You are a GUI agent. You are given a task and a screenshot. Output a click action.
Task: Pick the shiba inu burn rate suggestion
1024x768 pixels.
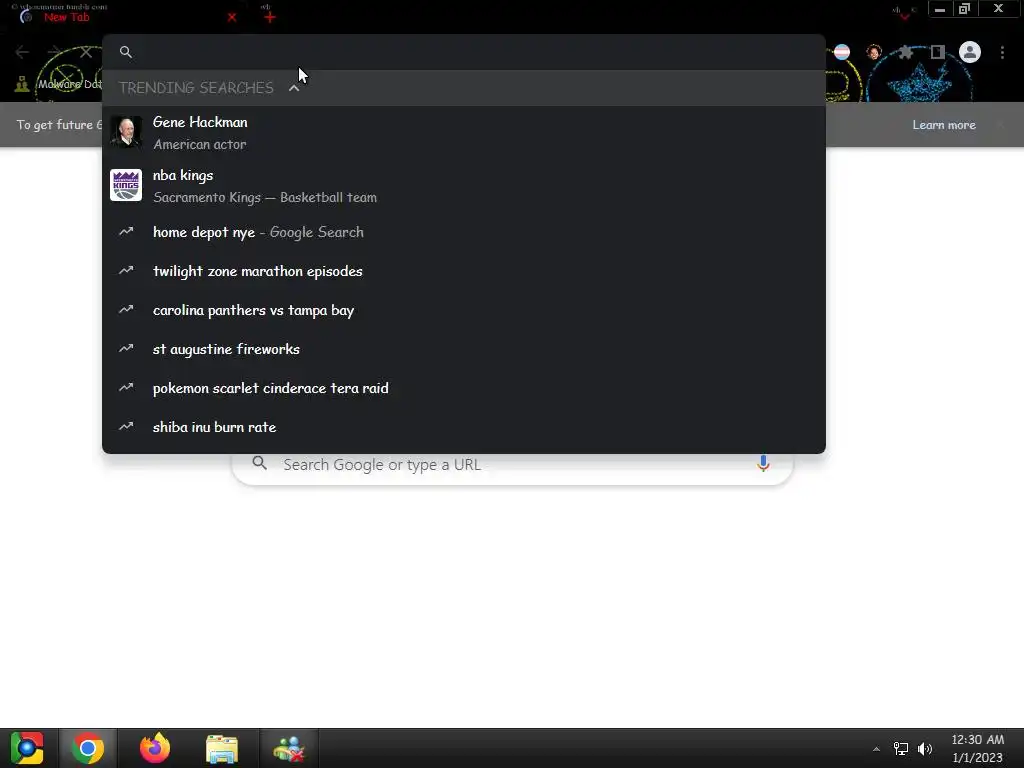[464, 427]
